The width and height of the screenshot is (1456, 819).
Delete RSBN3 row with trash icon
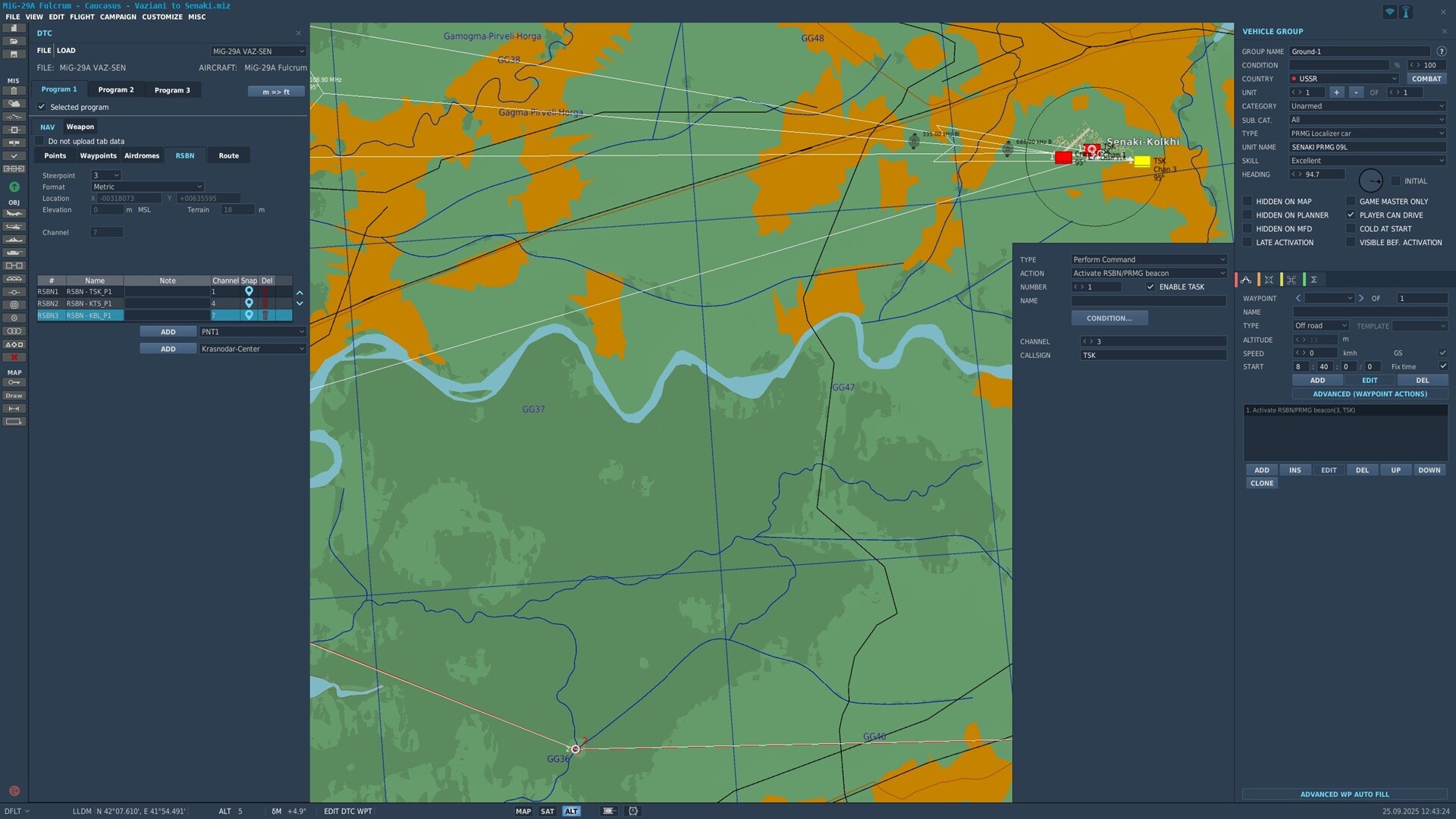coord(265,315)
